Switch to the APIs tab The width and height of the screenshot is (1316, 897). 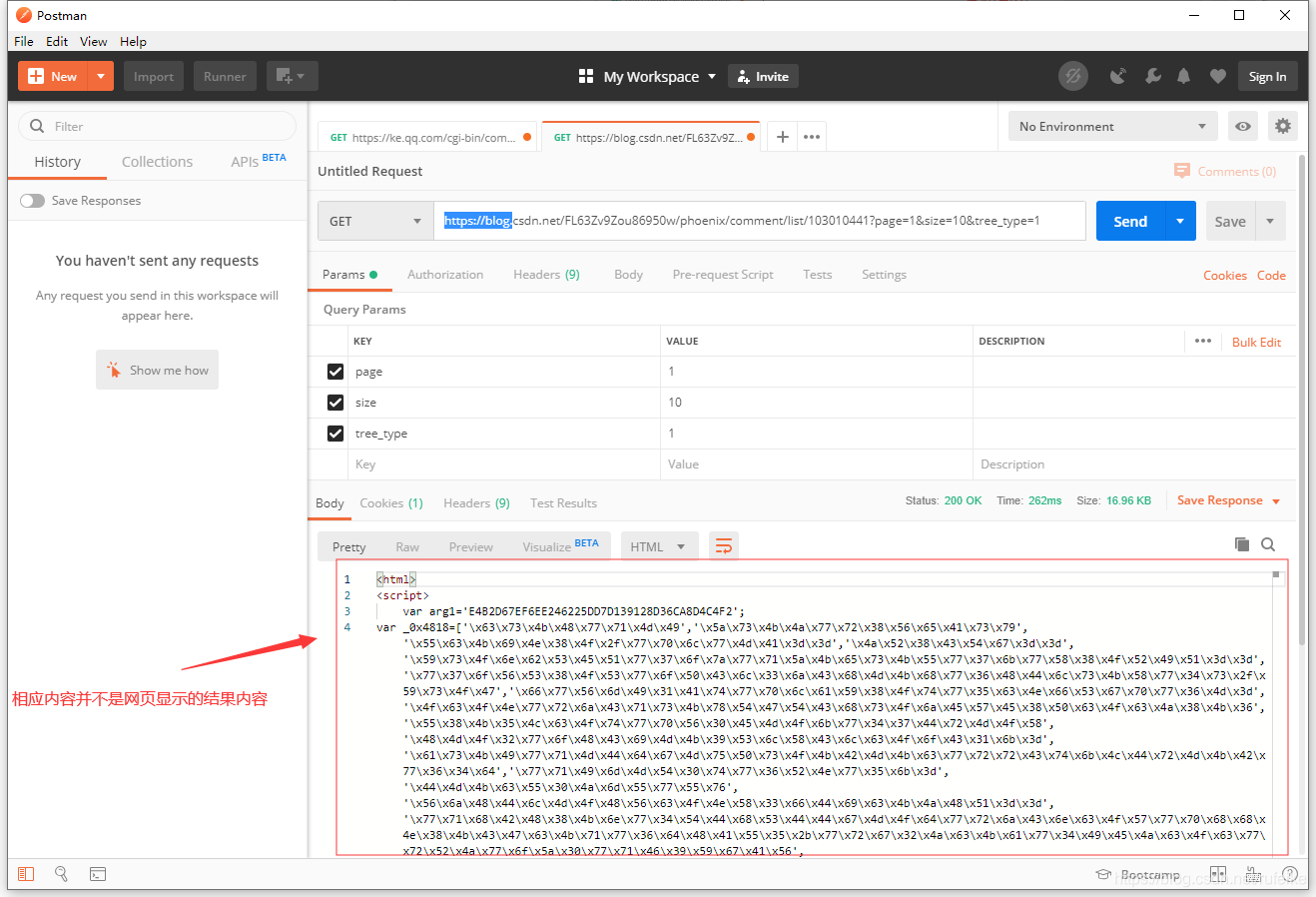[x=258, y=161]
